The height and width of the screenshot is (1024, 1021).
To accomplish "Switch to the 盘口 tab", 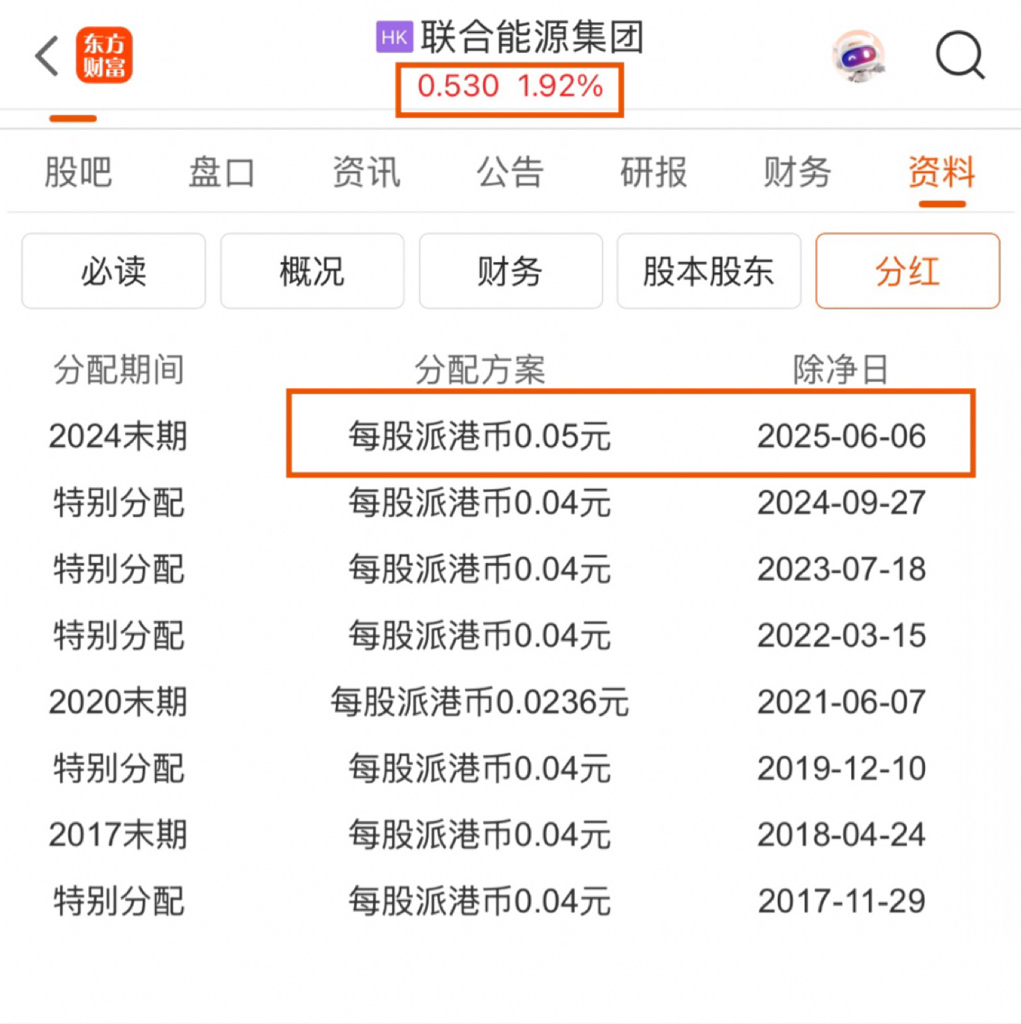I will coord(222,172).
